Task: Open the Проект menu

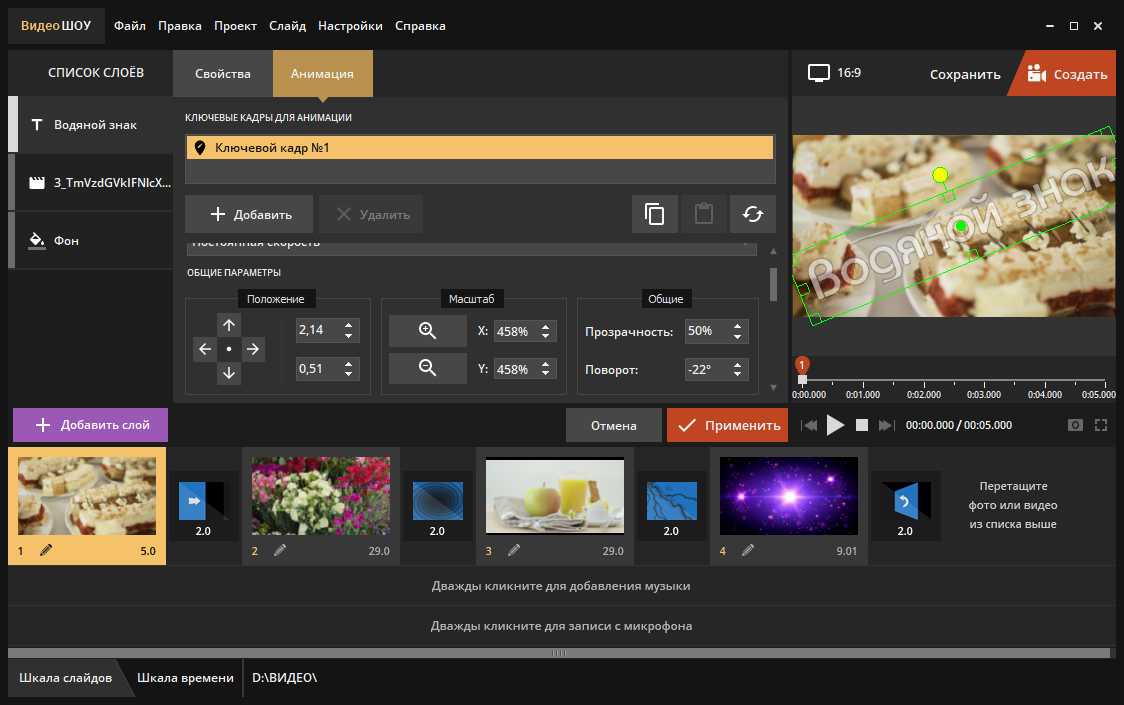Action: point(235,26)
